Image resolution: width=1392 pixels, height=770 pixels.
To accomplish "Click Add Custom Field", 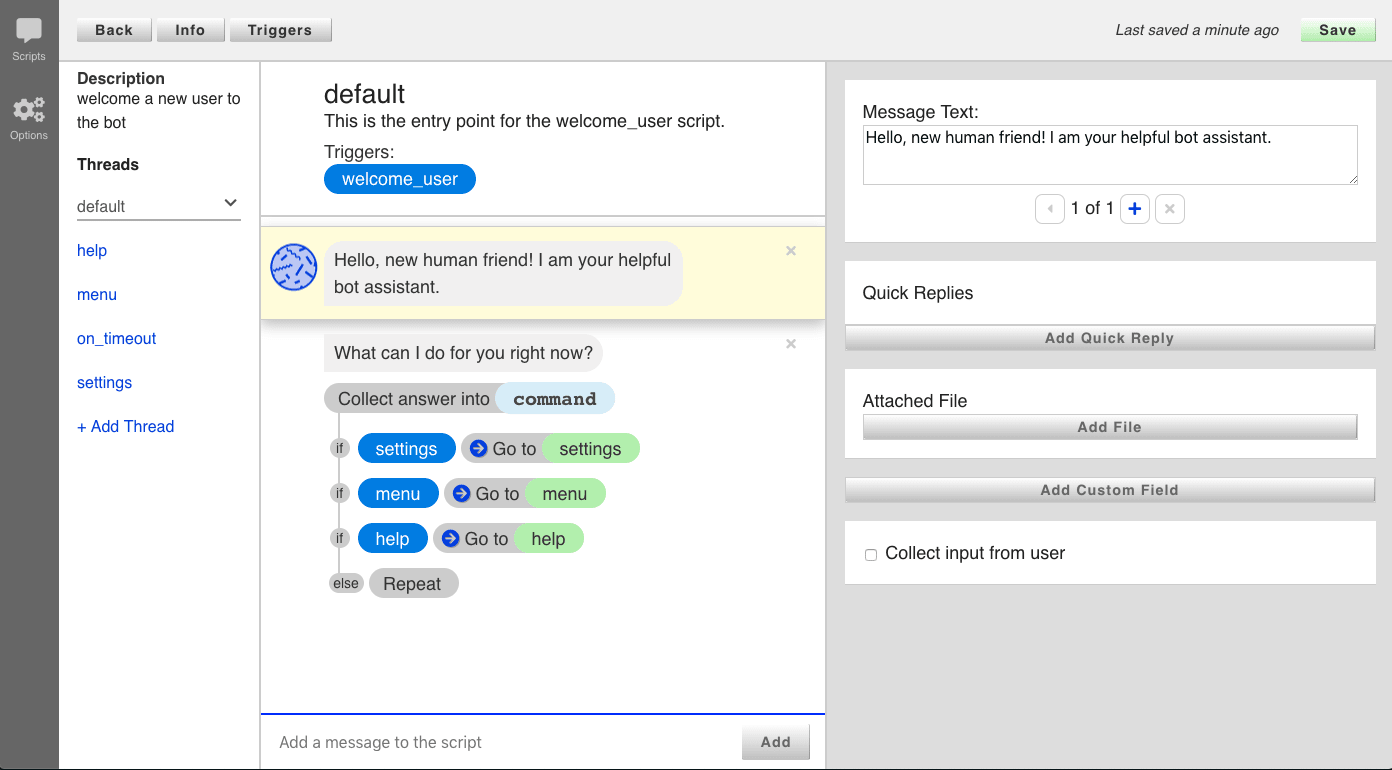I will [x=1109, y=490].
